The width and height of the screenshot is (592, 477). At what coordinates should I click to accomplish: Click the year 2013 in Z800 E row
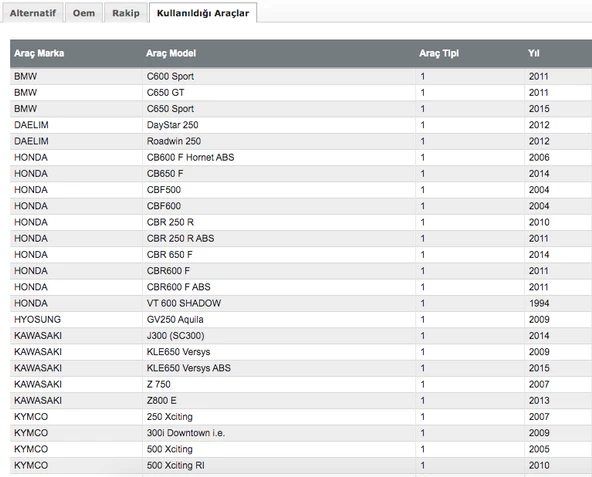539,401
